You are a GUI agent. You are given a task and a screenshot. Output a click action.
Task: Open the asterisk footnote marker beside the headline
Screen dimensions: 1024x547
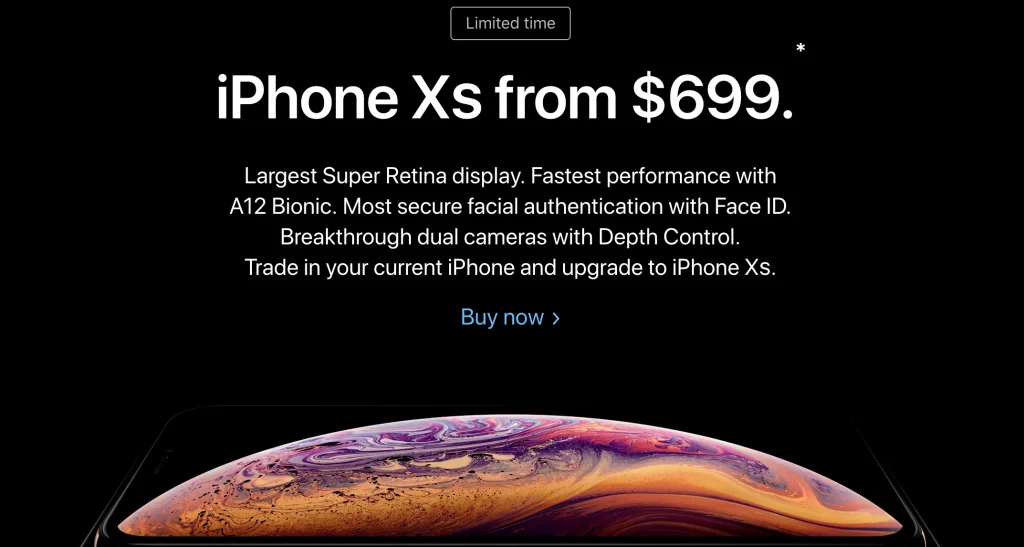(x=800, y=48)
